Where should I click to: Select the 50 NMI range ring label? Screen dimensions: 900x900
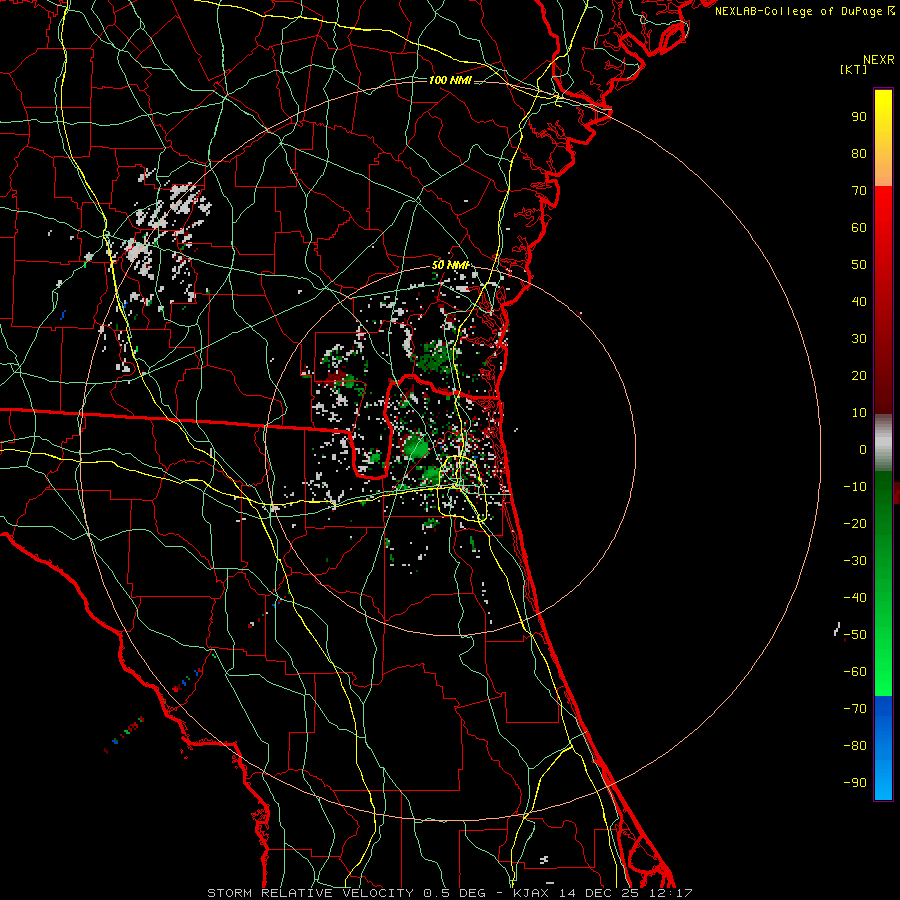[451, 265]
